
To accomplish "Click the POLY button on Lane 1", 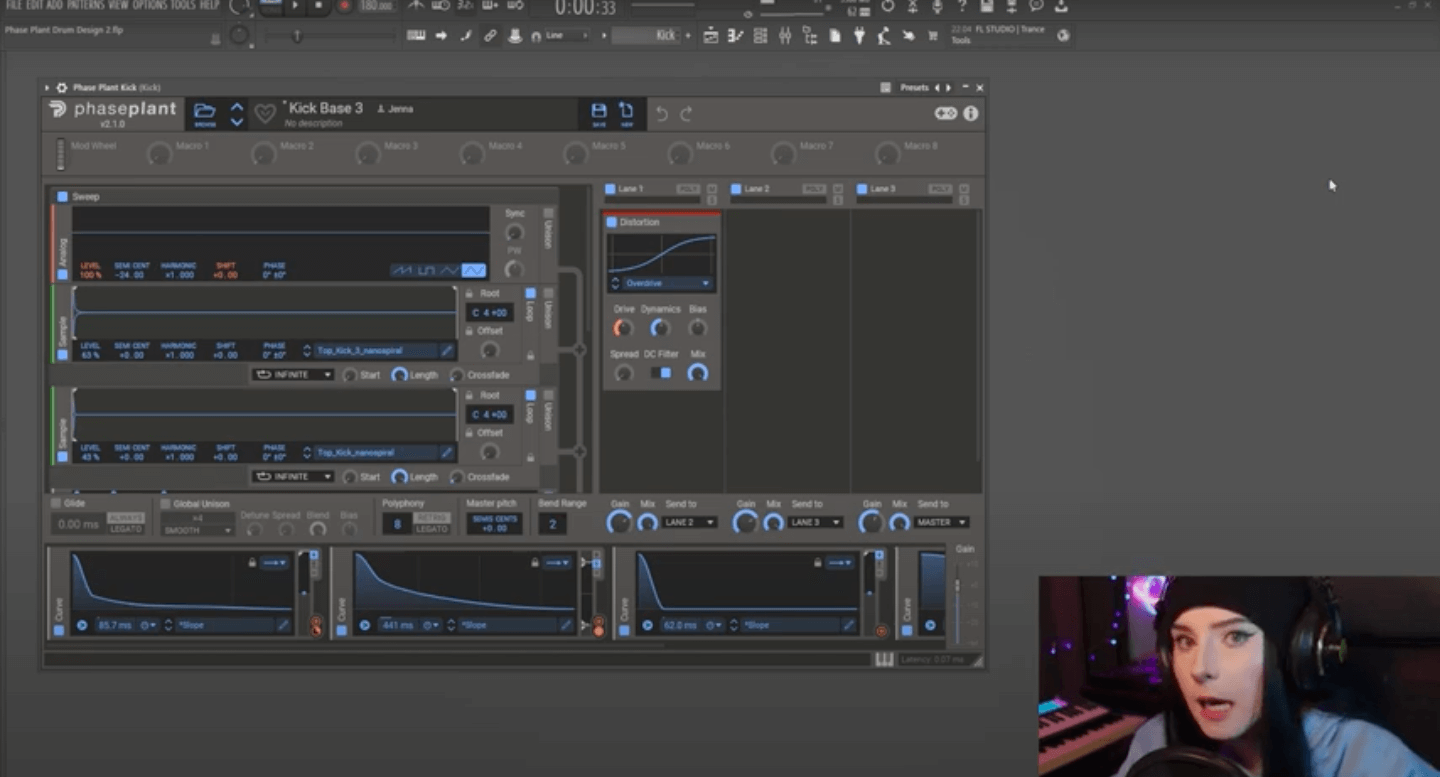I will pos(688,189).
